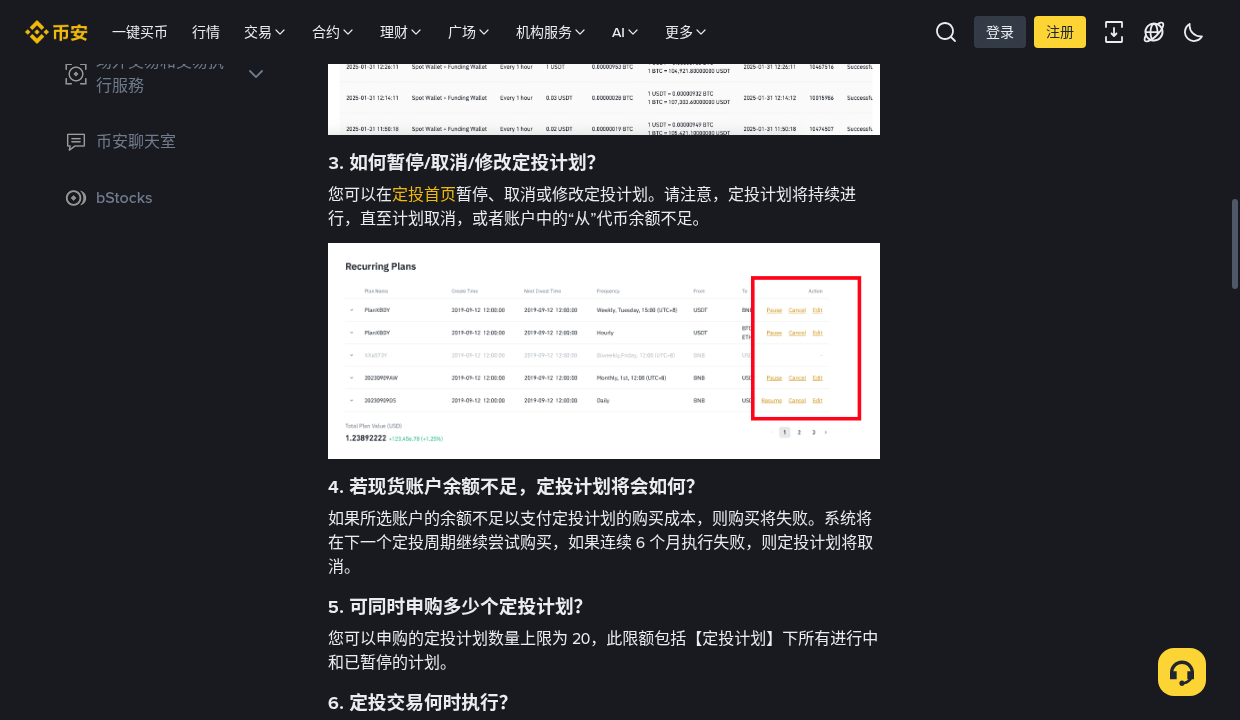
Task: Toggle dark mode moon icon
Action: pyautogui.click(x=1193, y=32)
